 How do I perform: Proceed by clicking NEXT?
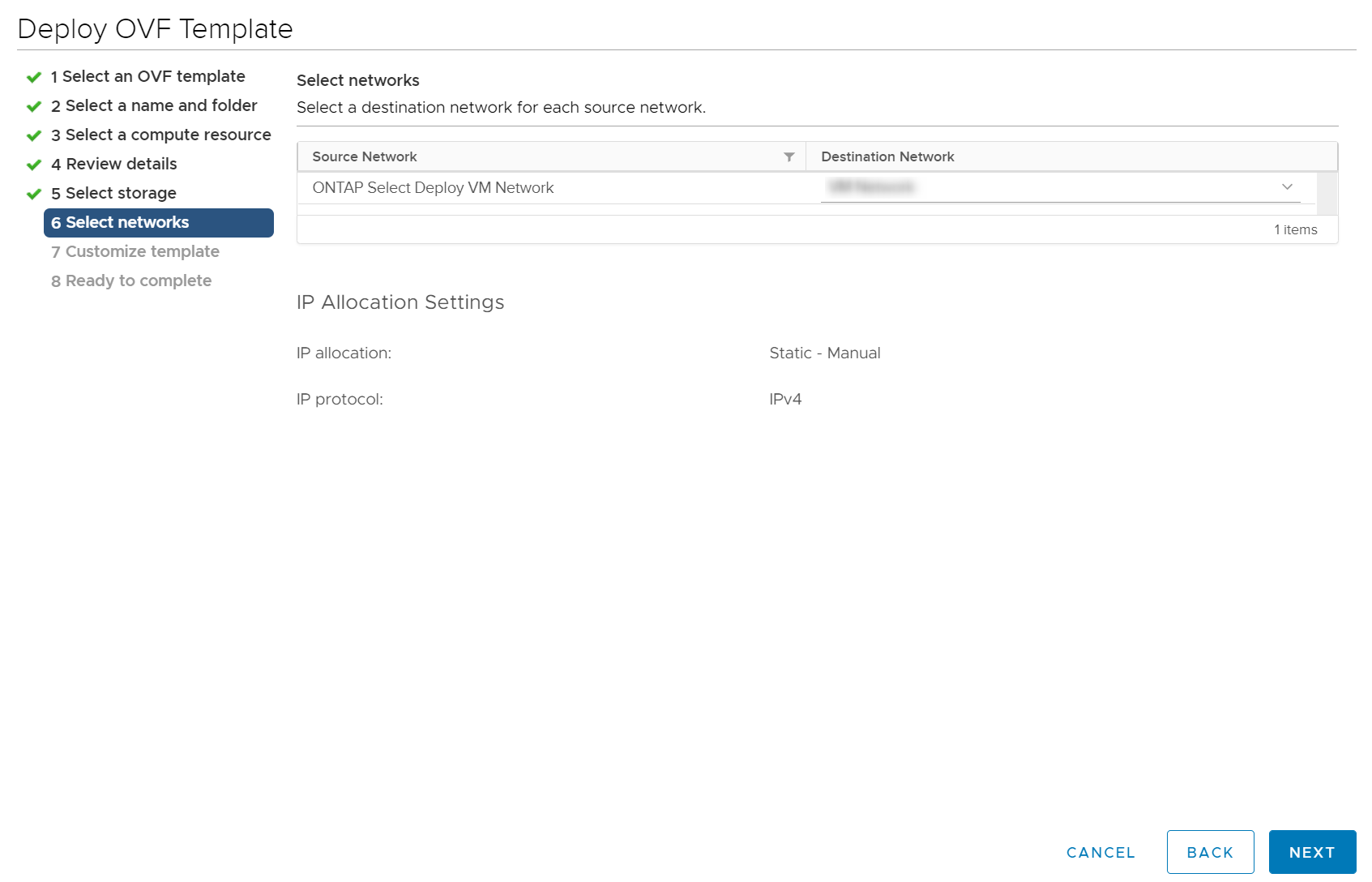coord(1310,852)
